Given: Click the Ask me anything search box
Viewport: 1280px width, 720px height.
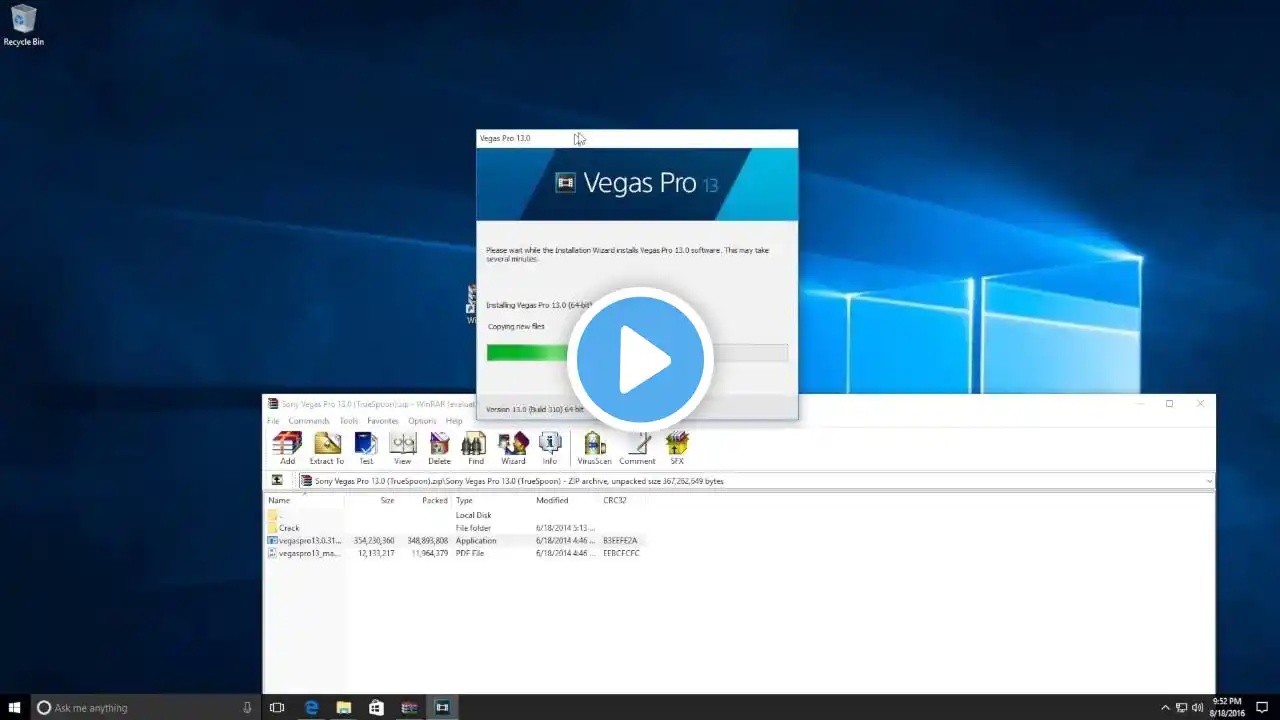Looking at the screenshot, I should point(144,707).
